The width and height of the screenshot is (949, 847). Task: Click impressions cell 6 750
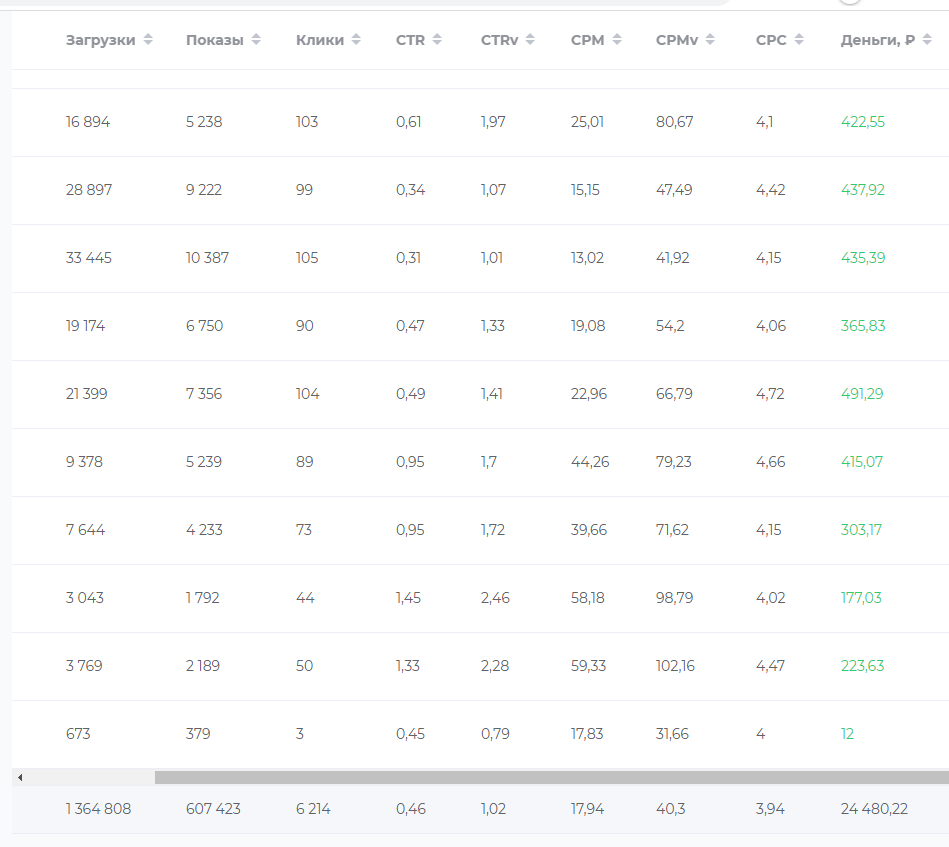205,326
